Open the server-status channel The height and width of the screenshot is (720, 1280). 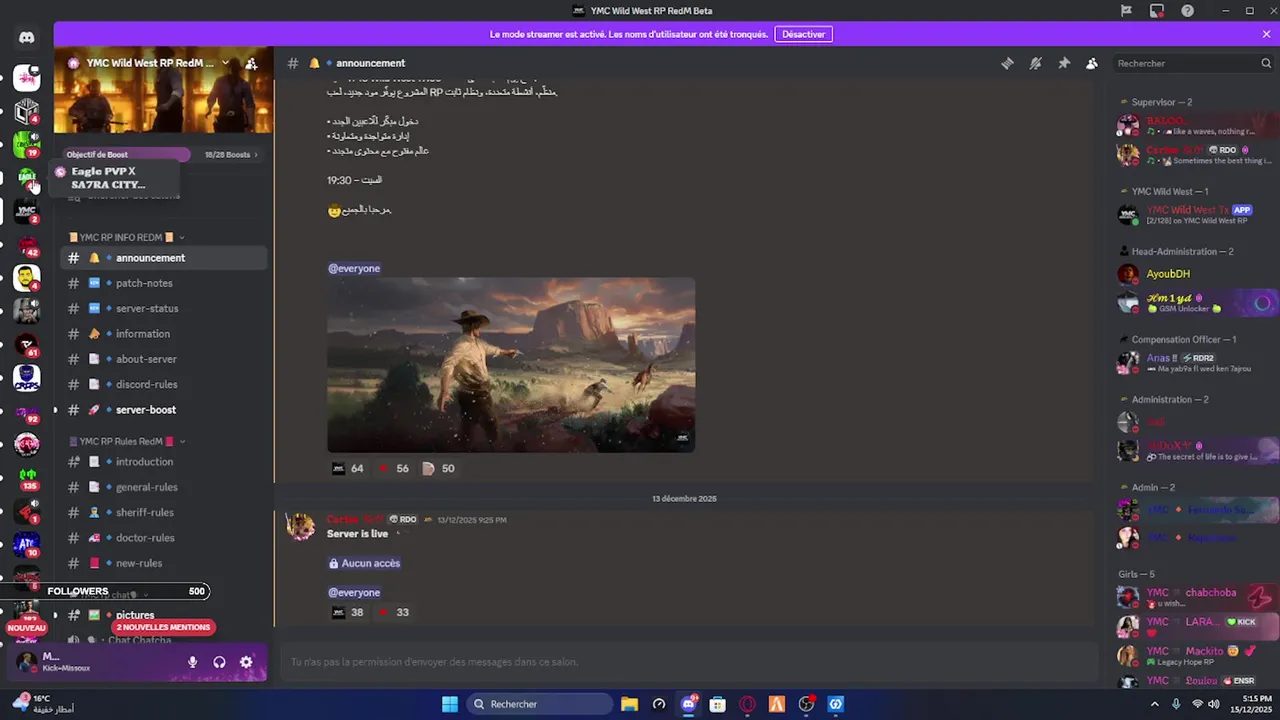point(163,308)
